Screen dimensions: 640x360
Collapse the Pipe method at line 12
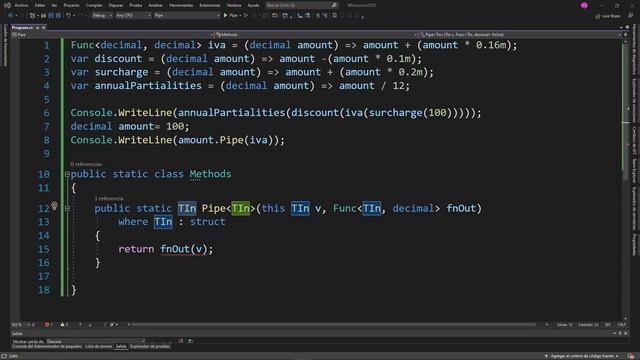pos(67,209)
